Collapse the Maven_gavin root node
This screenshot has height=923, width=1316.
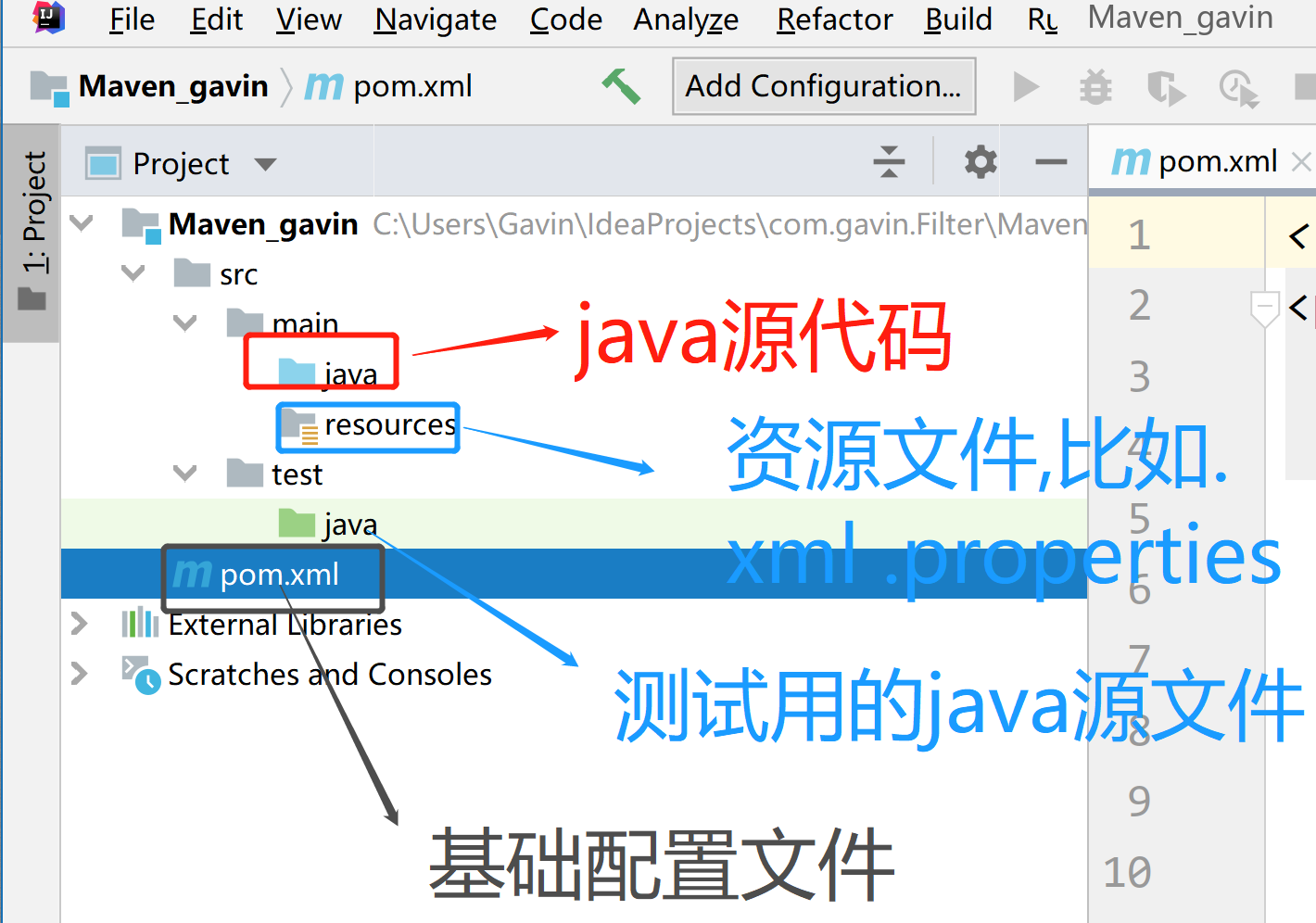82,223
